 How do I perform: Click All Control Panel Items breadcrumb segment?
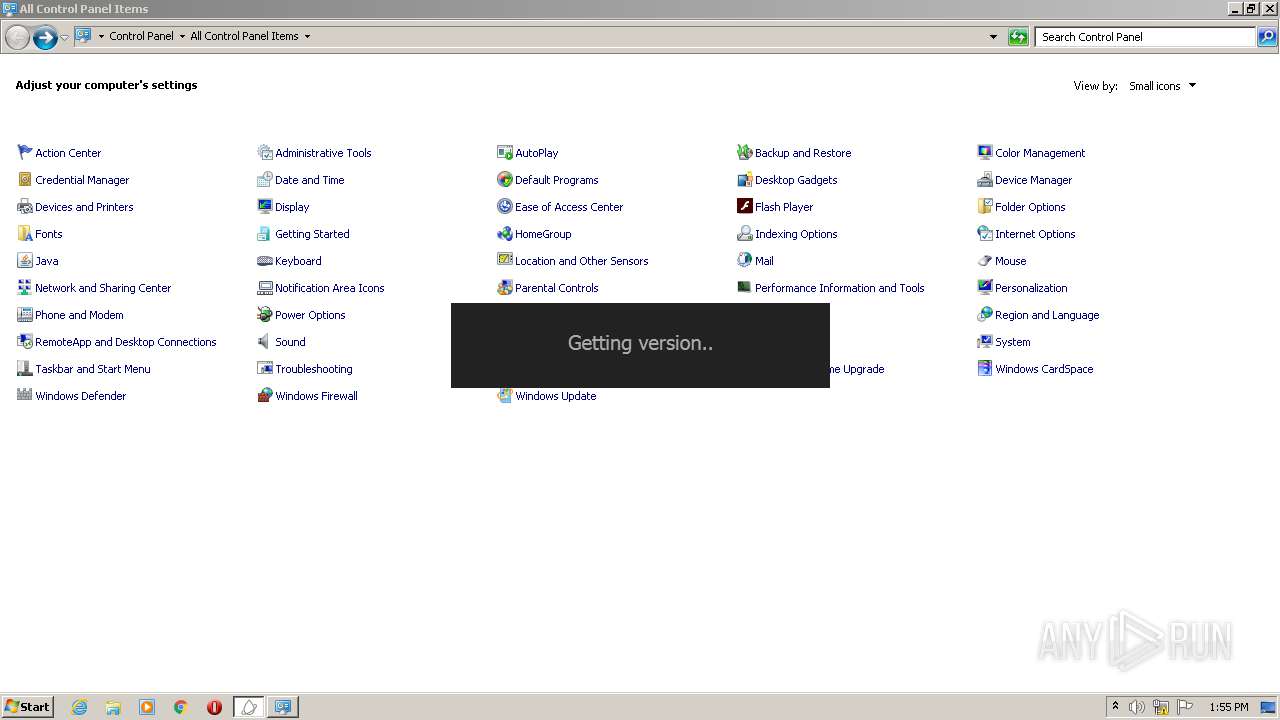coord(244,36)
